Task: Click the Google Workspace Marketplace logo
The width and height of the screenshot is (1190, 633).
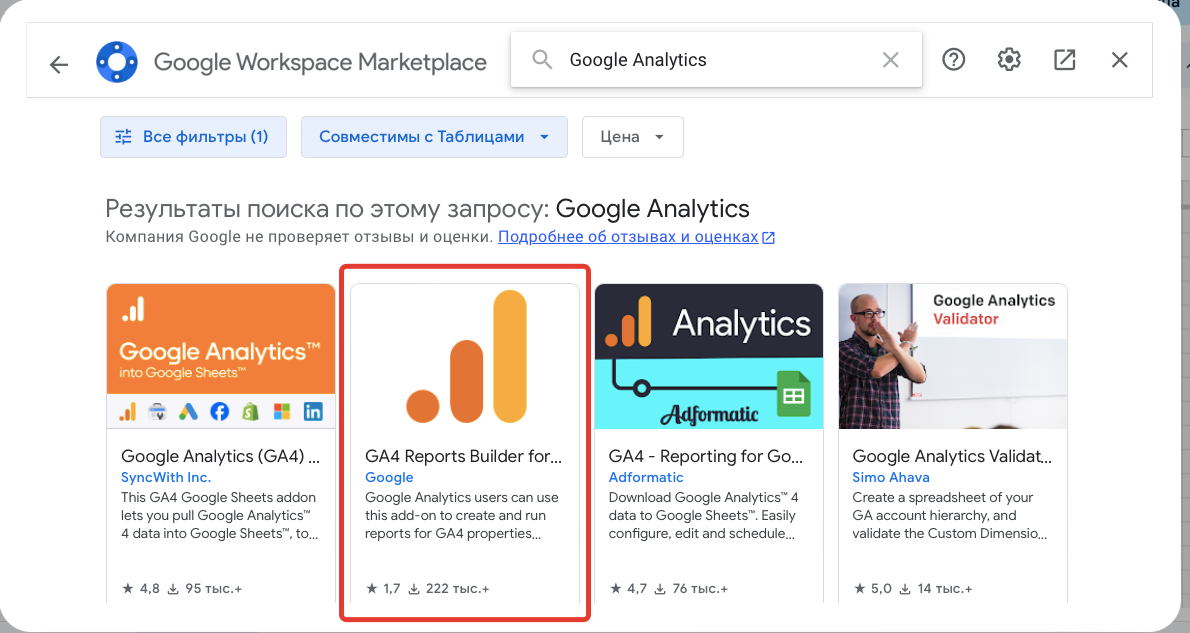Action: pyautogui.click(x=117, y=61)
